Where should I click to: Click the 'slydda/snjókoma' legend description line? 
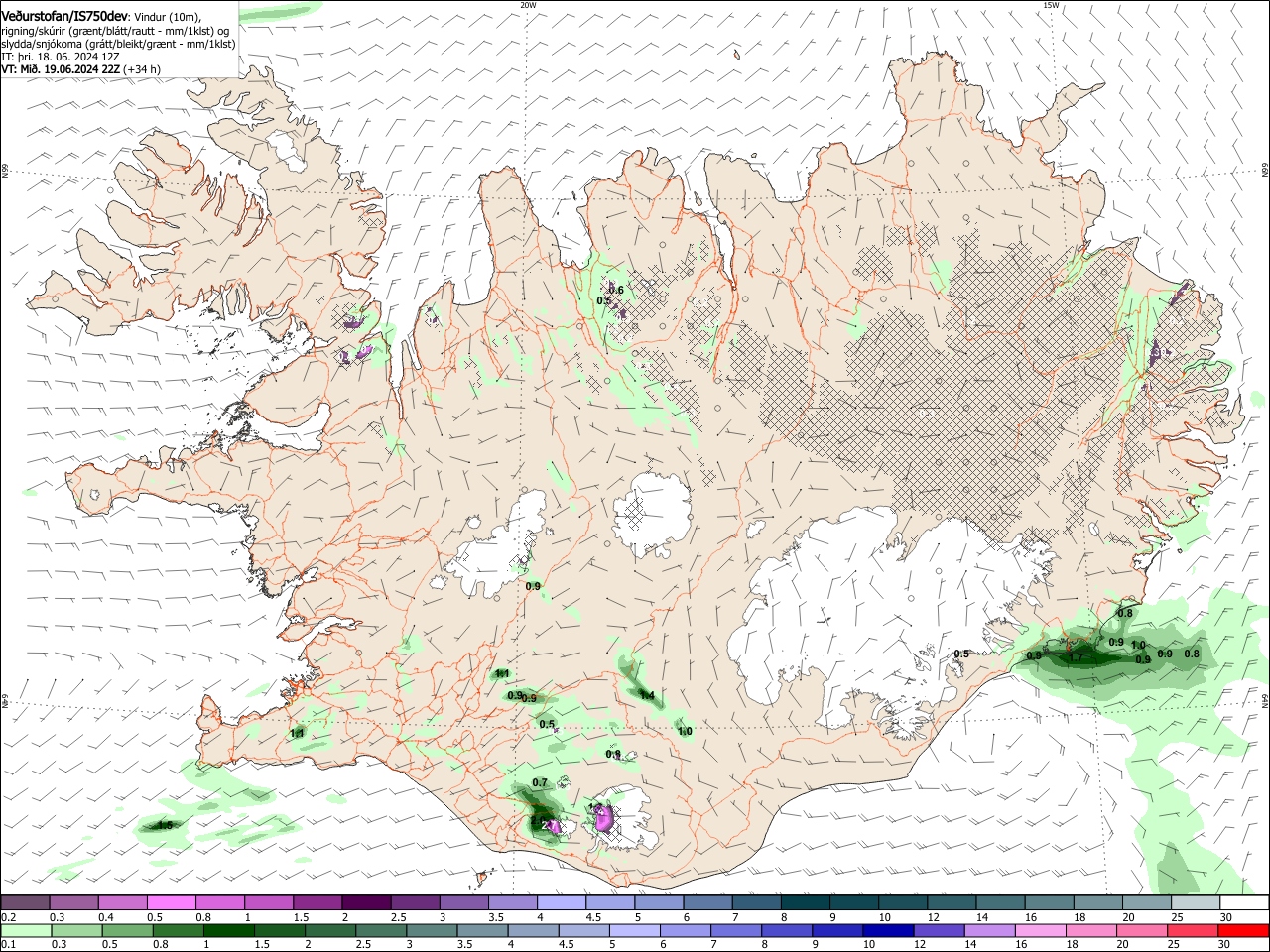[x=118, y=44]
